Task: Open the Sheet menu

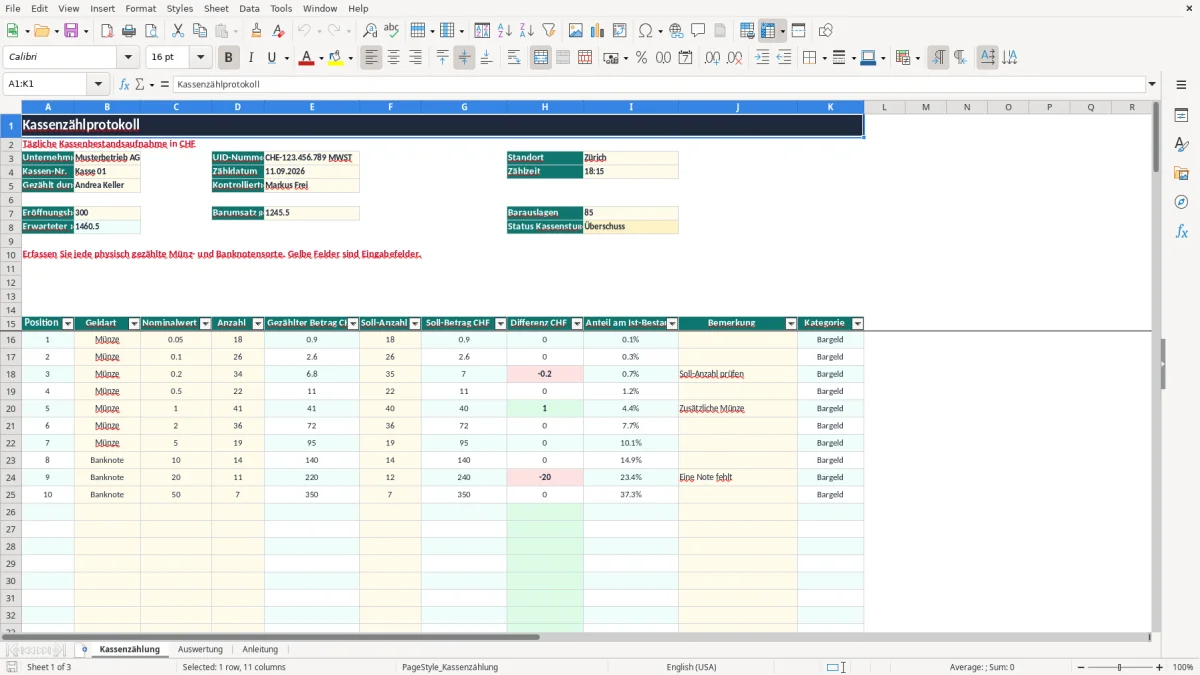Action: tap(216, 8)
